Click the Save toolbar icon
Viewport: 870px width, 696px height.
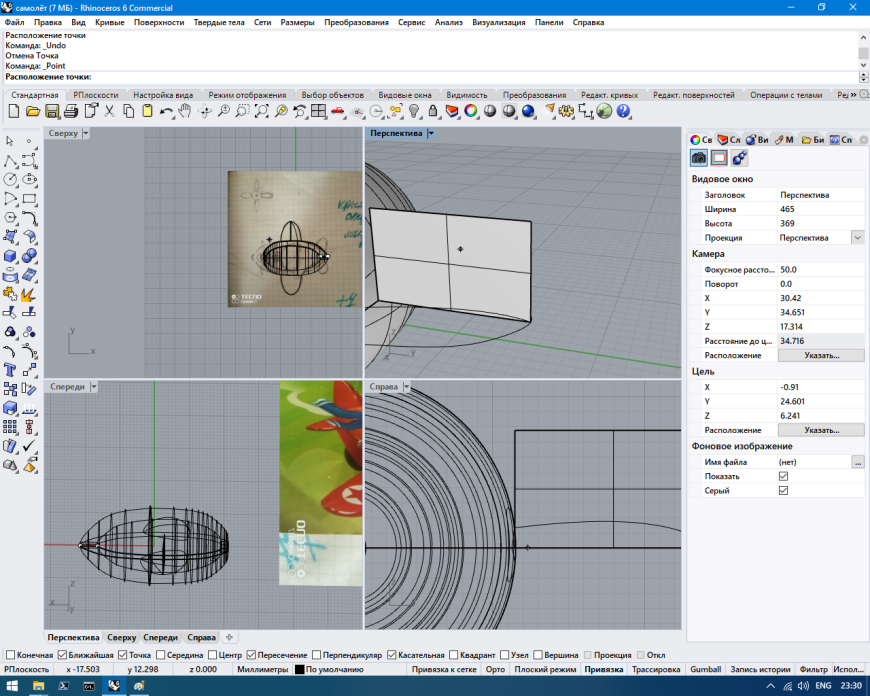[x=50, y=113]
